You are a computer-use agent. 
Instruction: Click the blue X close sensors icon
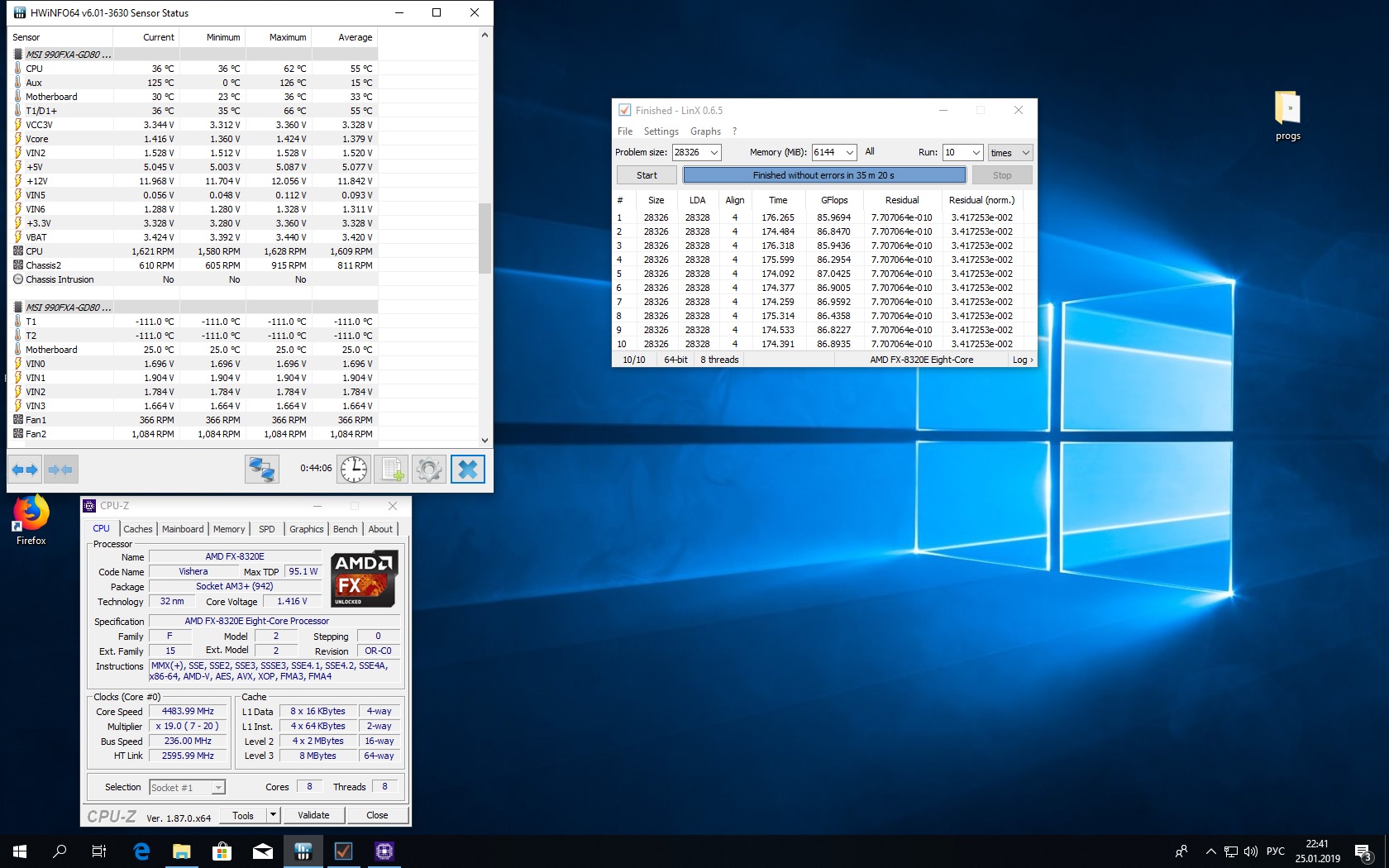(467, 470)
